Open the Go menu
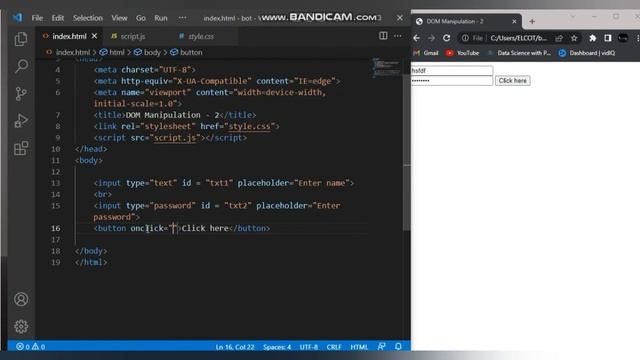 pyautogui.click(x=141, y=18)
